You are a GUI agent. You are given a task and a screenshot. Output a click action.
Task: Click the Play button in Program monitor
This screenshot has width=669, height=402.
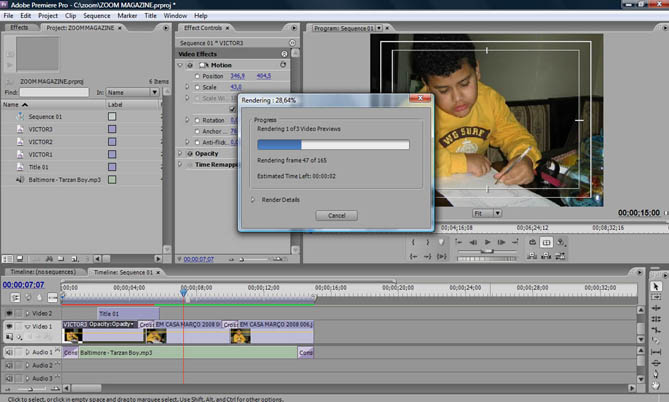tap(488, 243)
